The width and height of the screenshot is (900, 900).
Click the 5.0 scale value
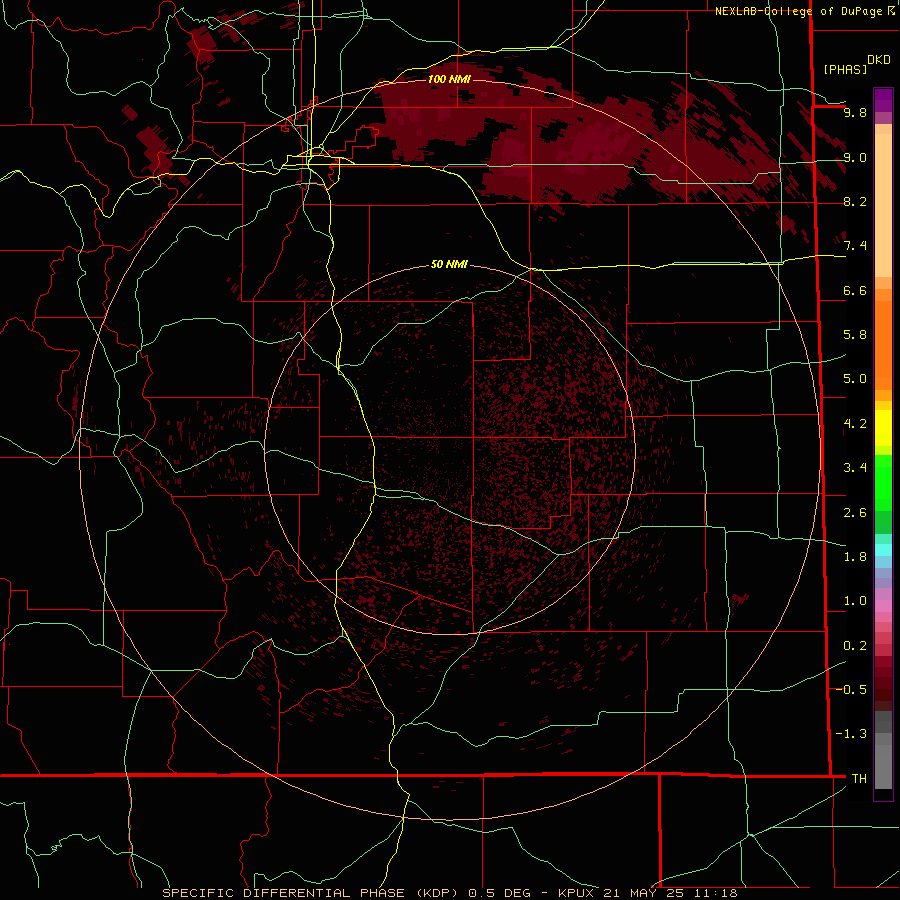tap(855, 379)
